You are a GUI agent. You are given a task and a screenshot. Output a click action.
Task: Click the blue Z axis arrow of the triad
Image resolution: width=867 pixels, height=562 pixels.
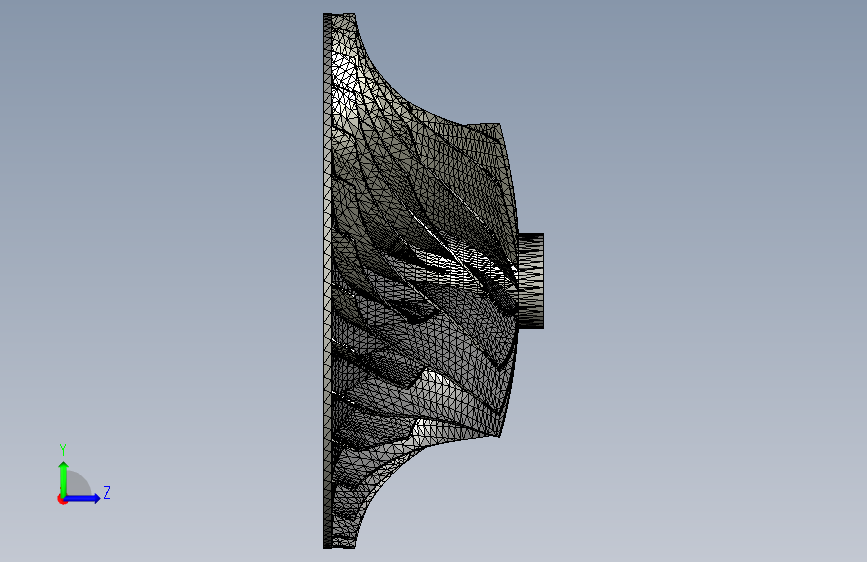pos(83,498)
